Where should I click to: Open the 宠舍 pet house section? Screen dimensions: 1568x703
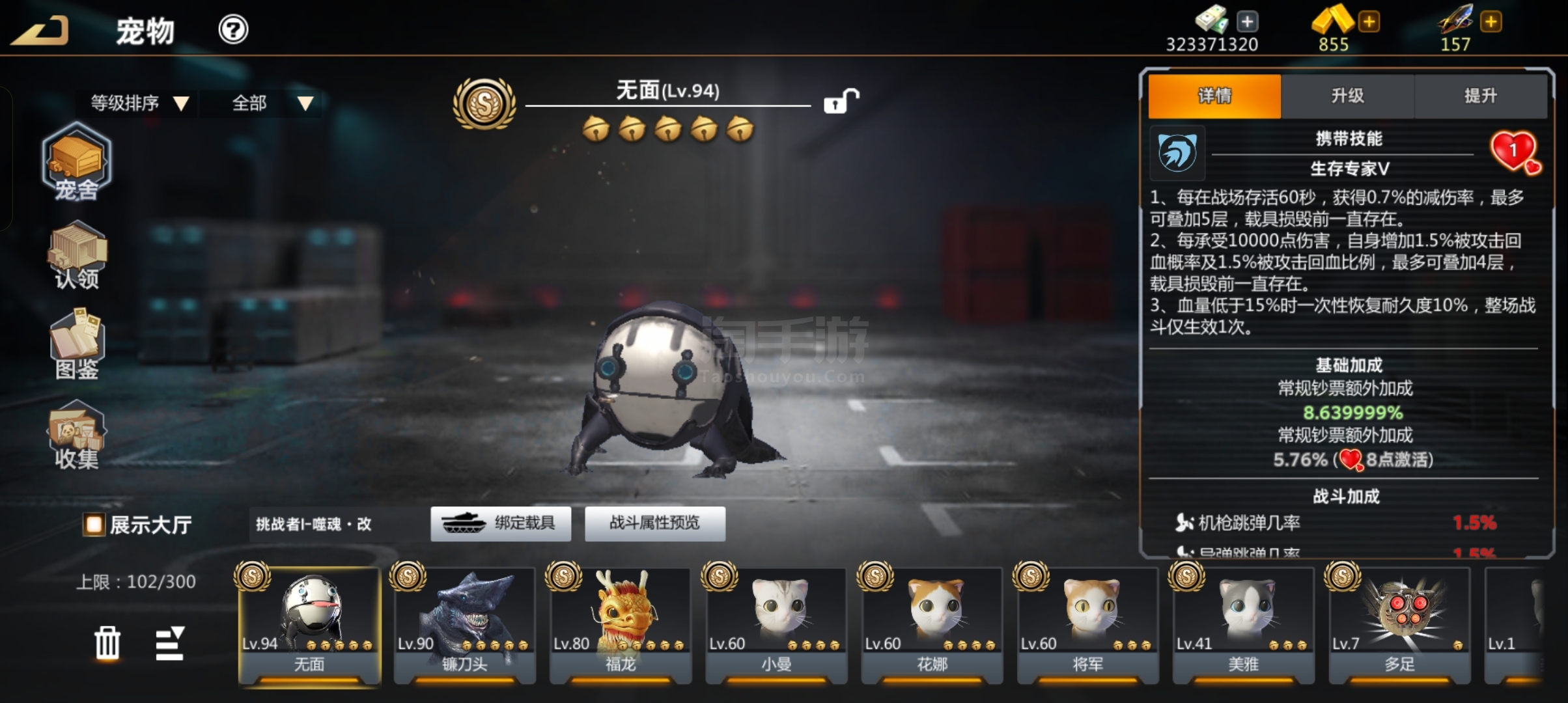(x=76, y=161)
